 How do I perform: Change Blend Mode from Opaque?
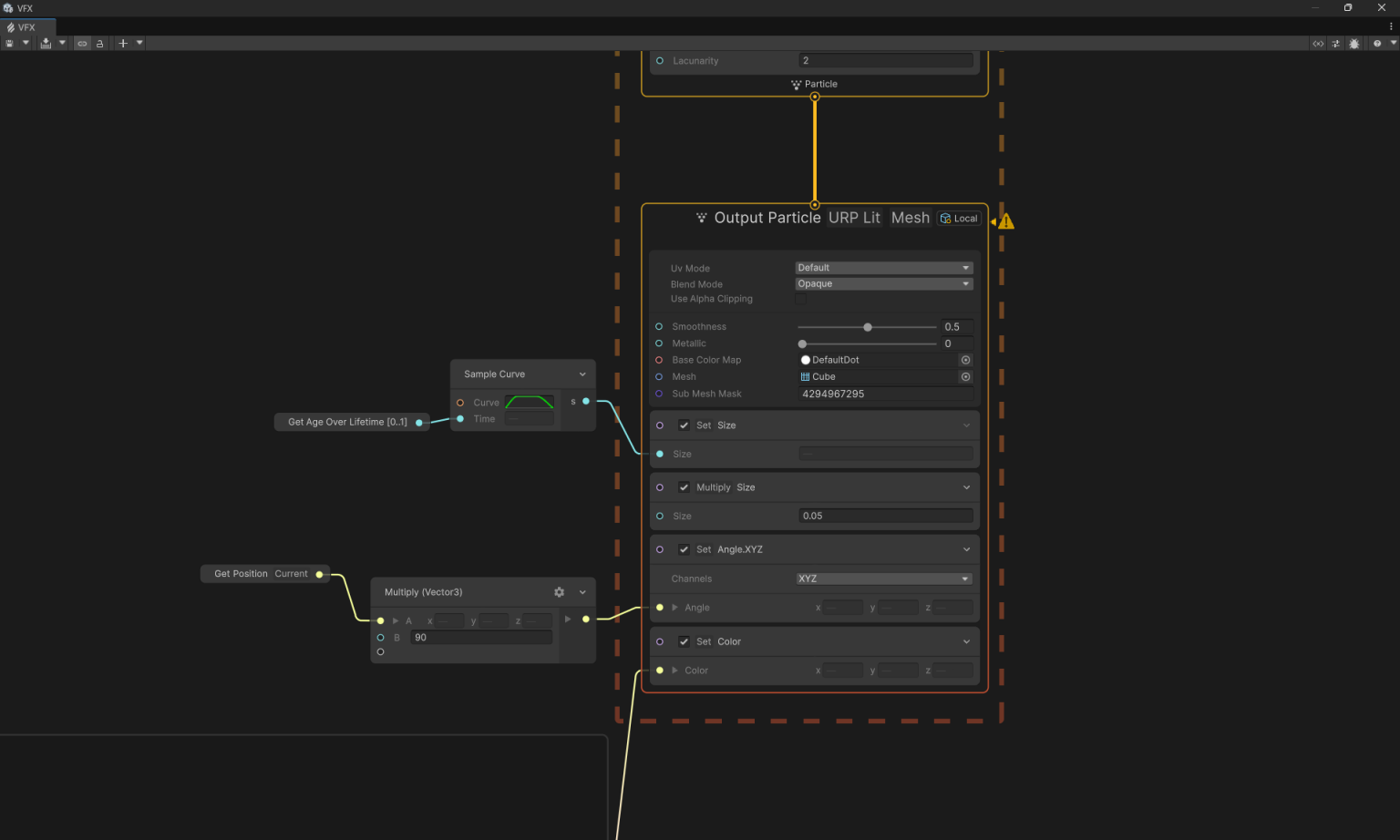point(882,283)
